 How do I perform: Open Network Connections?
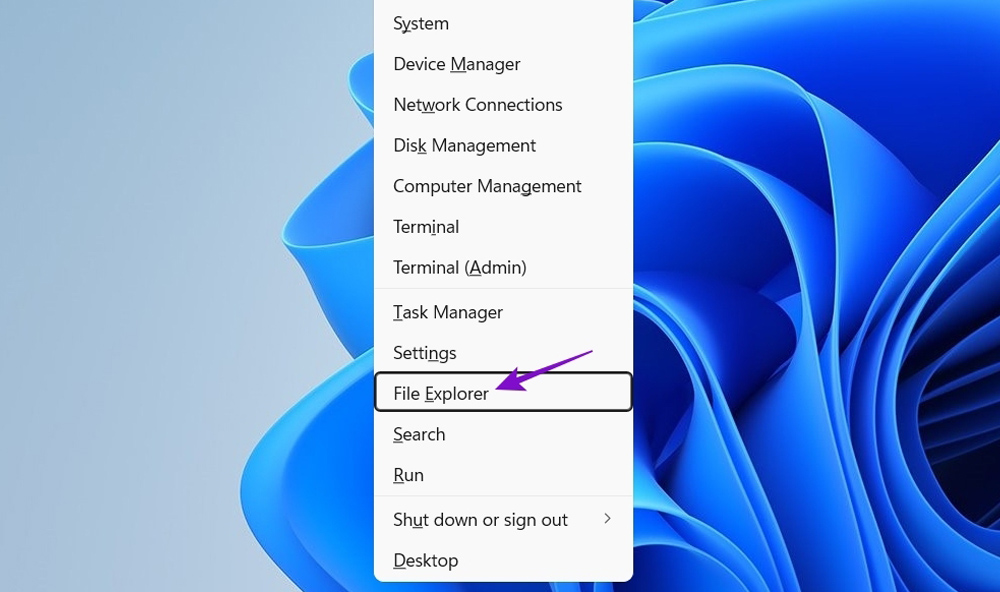click(477, 105)
